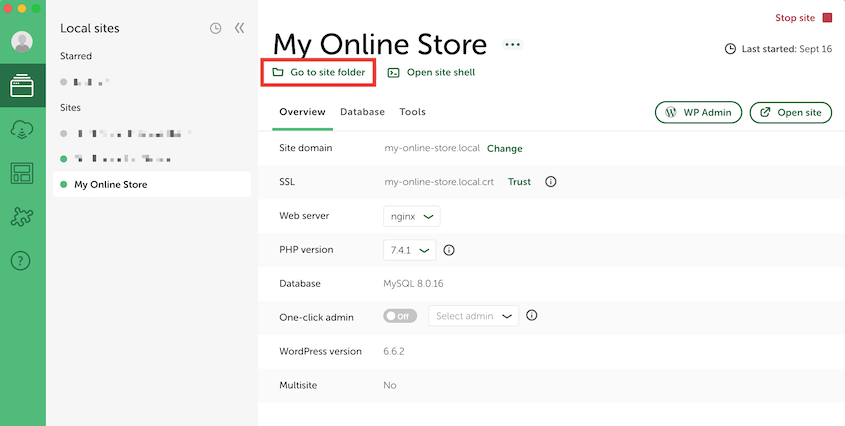The height and width of the screenshot is (426, 845).
Task: Click the PHP version info icon
Action: 448,250
